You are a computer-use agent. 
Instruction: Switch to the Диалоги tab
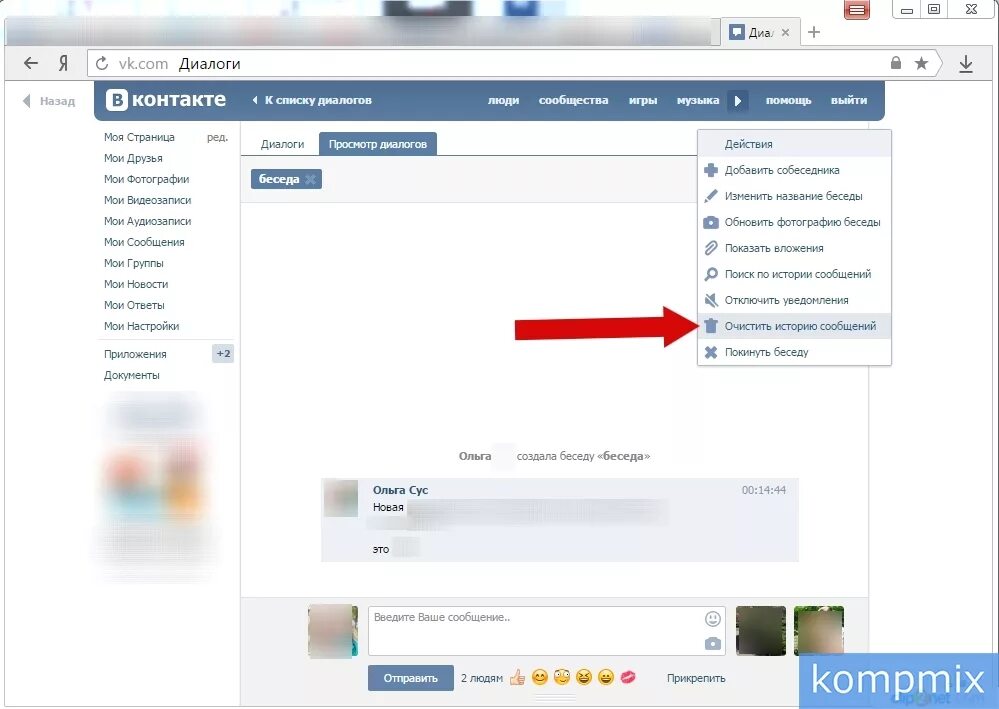point(282,144)
